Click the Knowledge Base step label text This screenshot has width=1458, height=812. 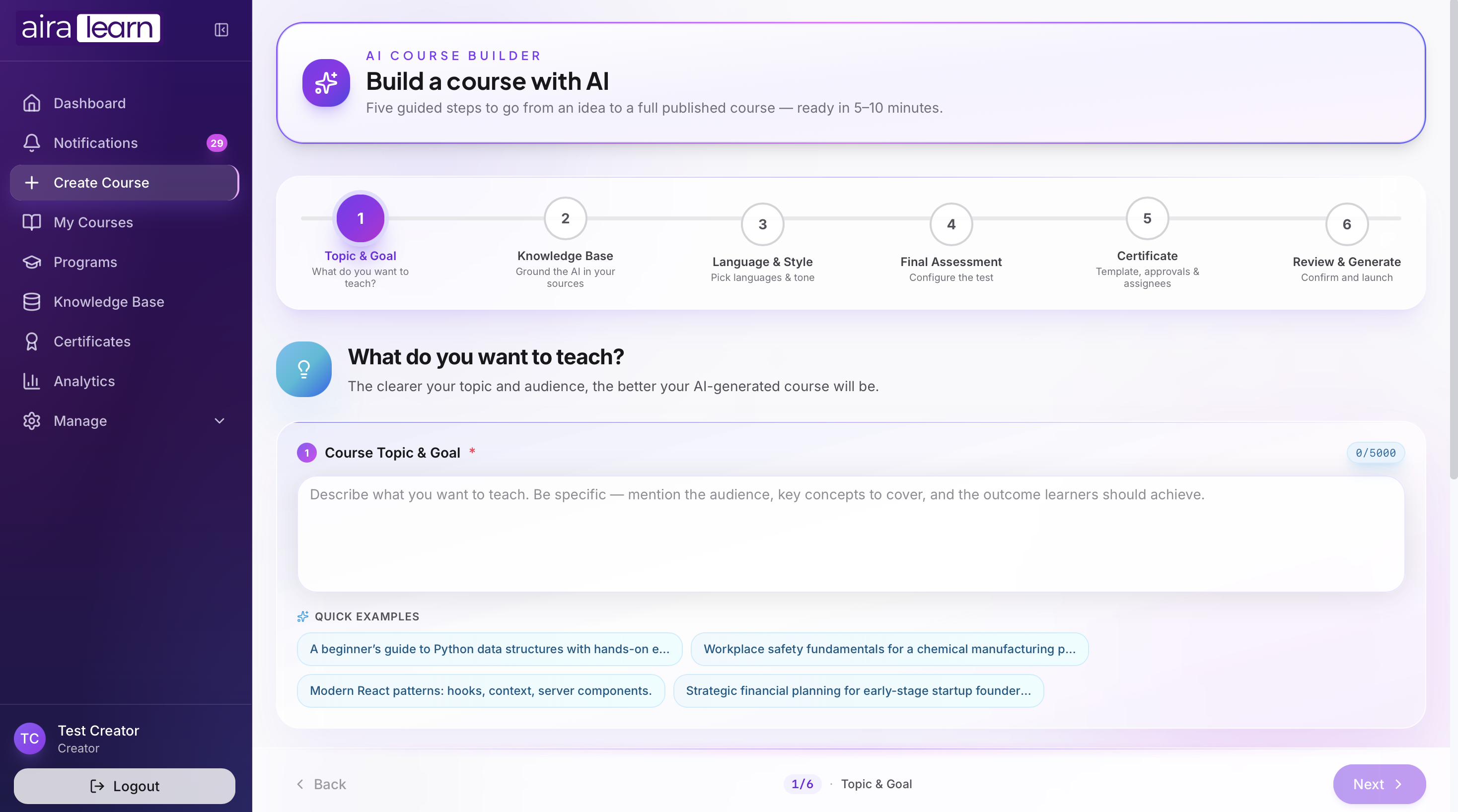[x=566, y=256]
